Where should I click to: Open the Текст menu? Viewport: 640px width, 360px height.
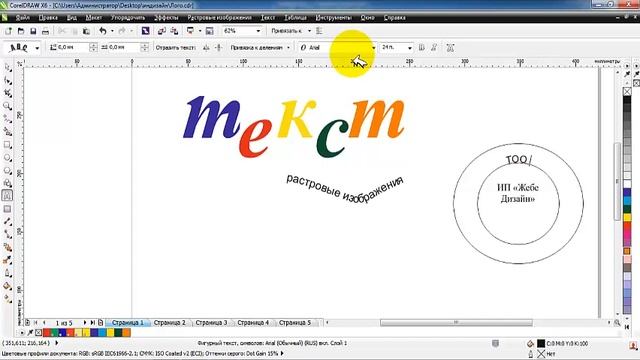pyautogui.click(x=268, y=18)
